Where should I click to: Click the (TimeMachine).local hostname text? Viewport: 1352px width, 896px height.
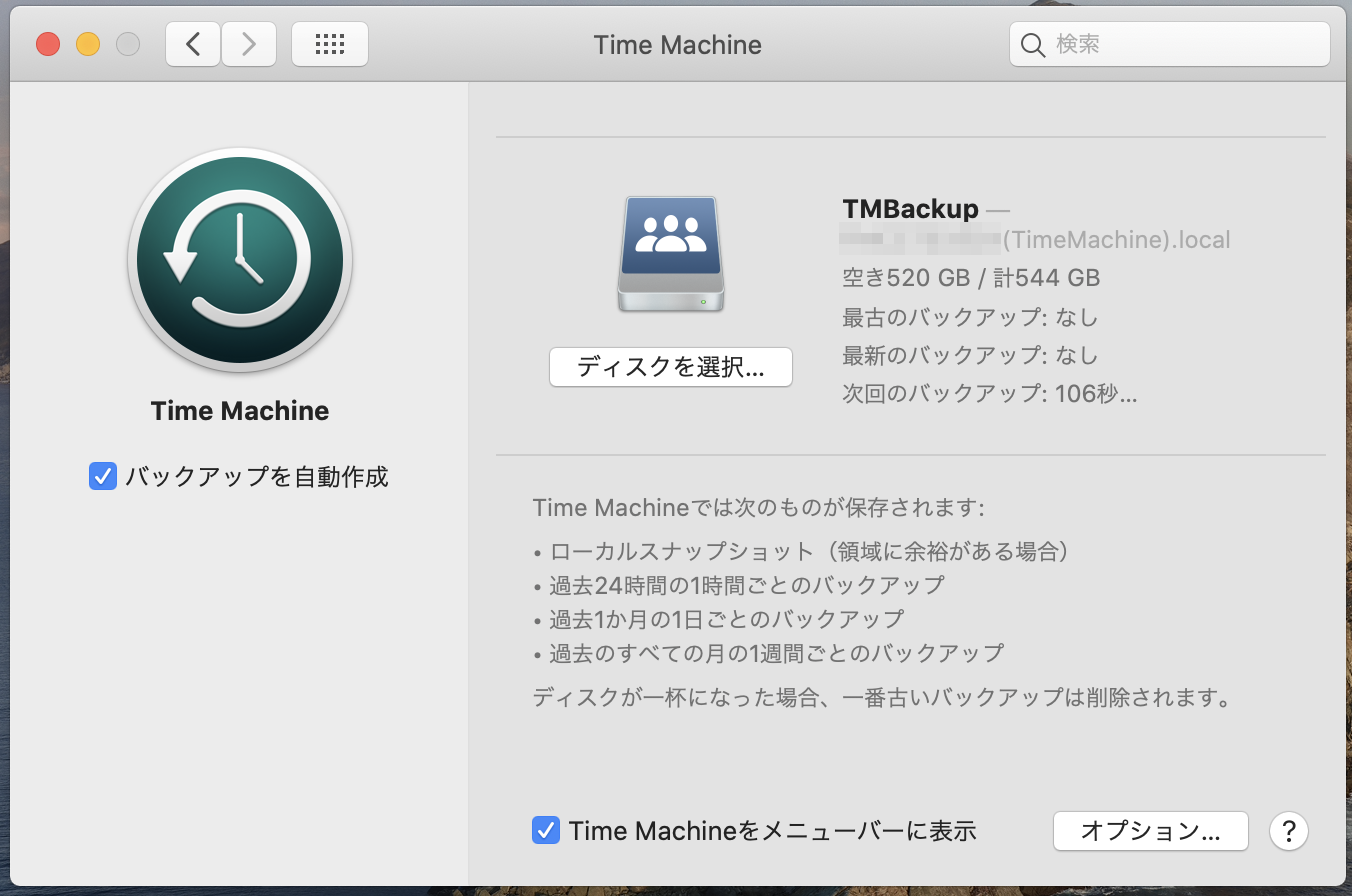pyautogui.click(x=1116, y=240)
